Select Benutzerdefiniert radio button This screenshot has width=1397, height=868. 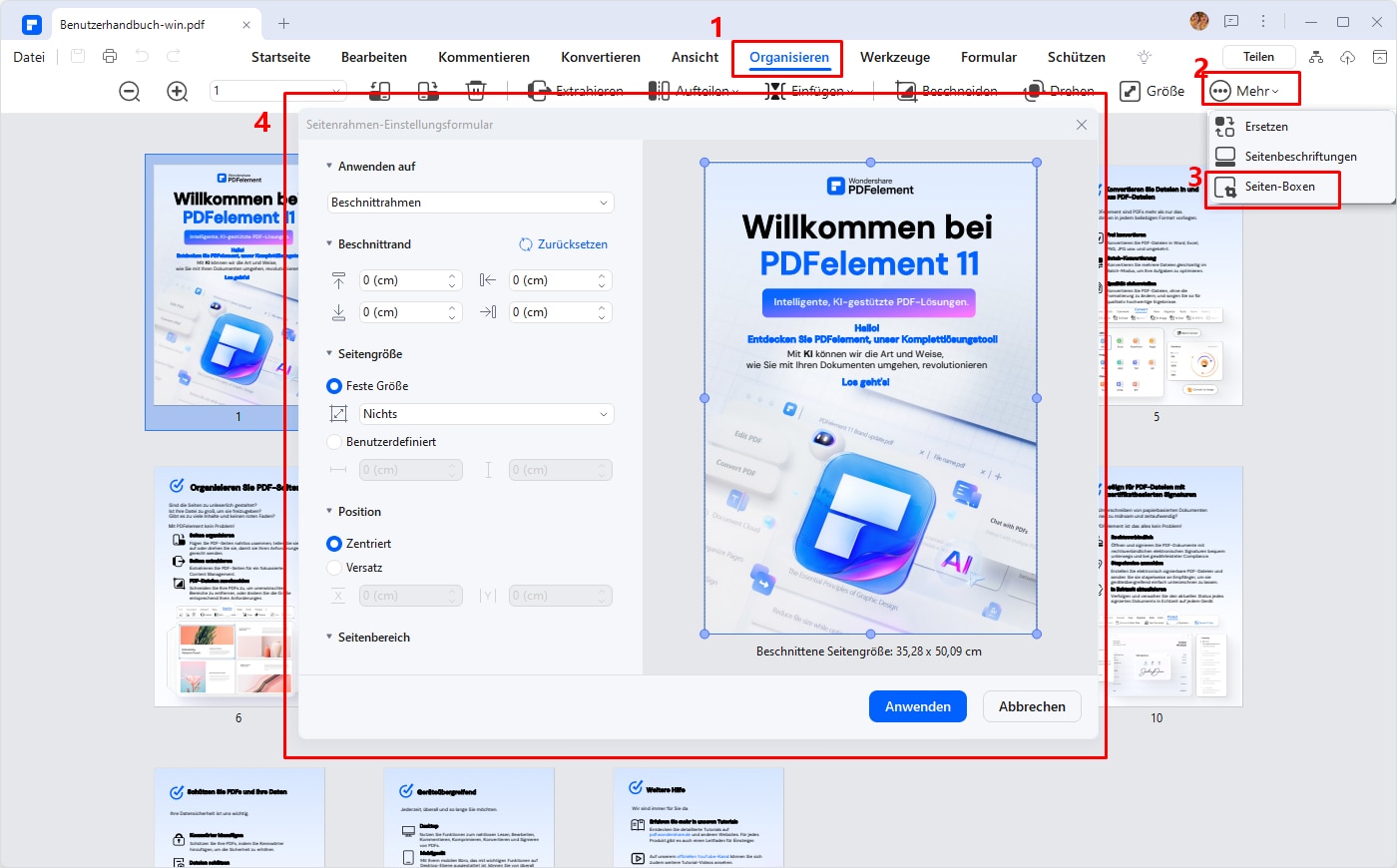coord(334,442)
